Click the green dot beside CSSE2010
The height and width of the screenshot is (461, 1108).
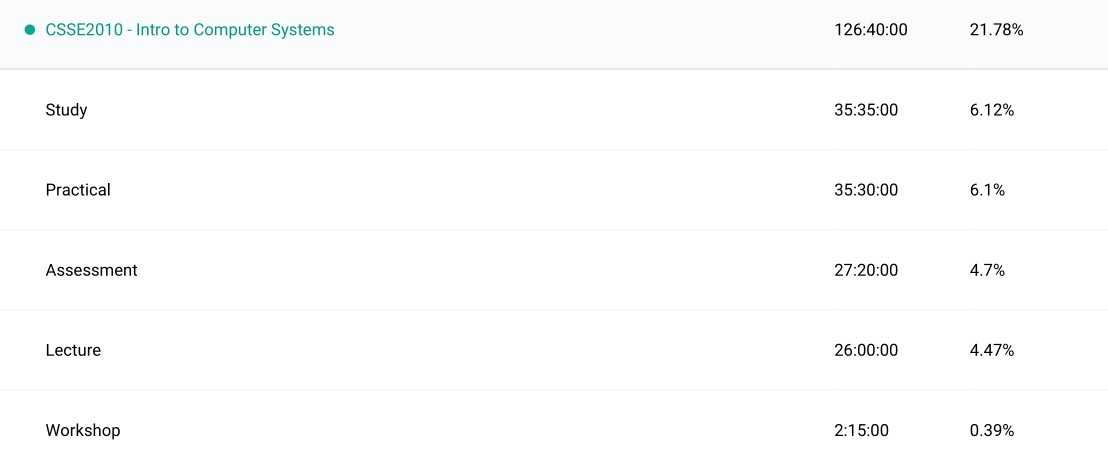point(30,30)
